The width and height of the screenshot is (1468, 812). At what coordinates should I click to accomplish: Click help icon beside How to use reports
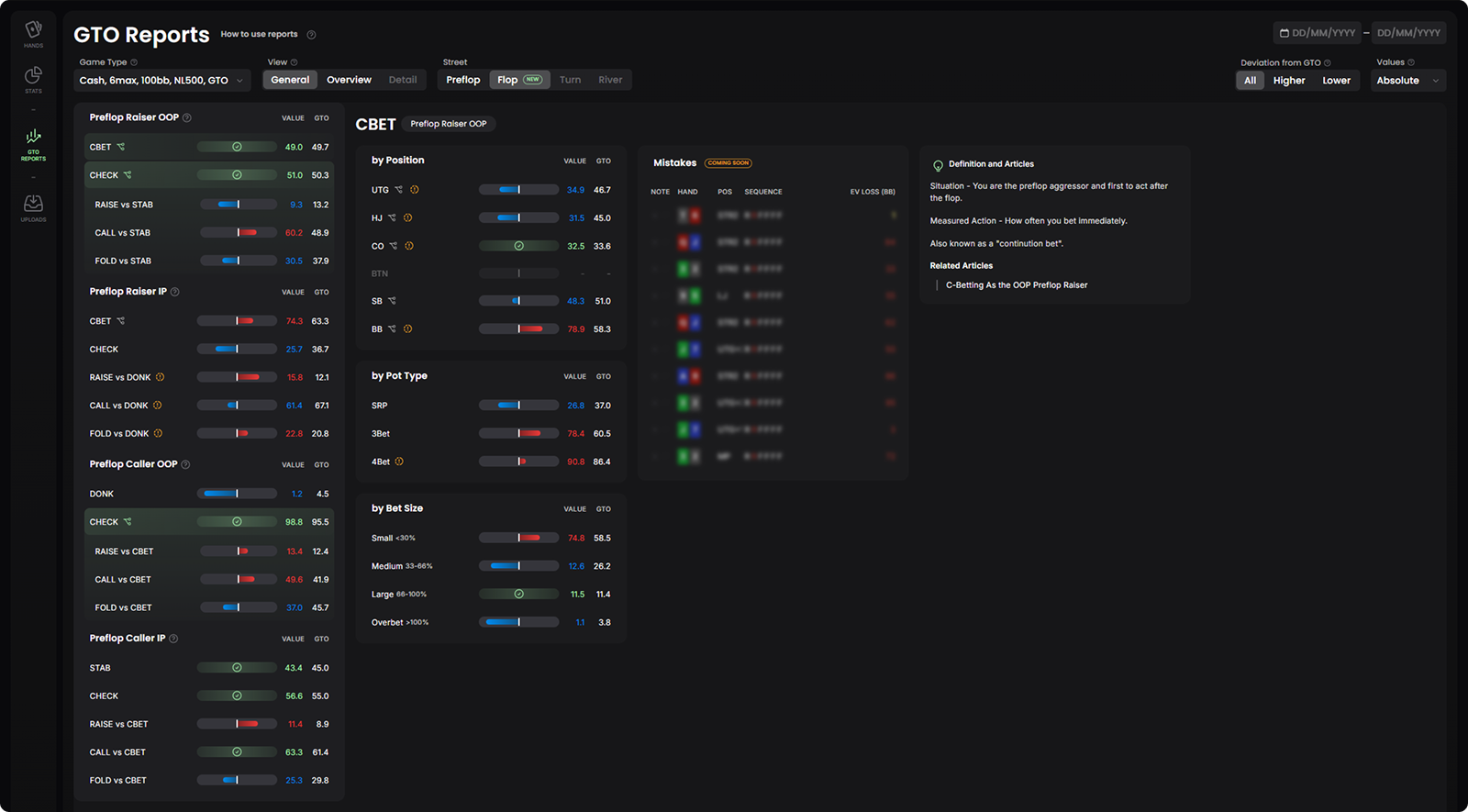311,35
